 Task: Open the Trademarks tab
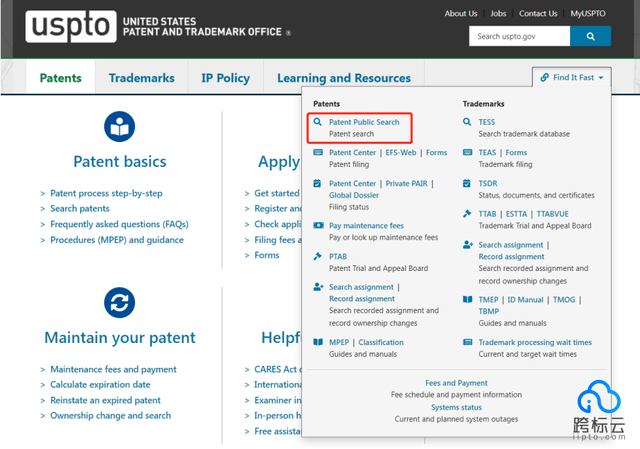coord(141,78)
